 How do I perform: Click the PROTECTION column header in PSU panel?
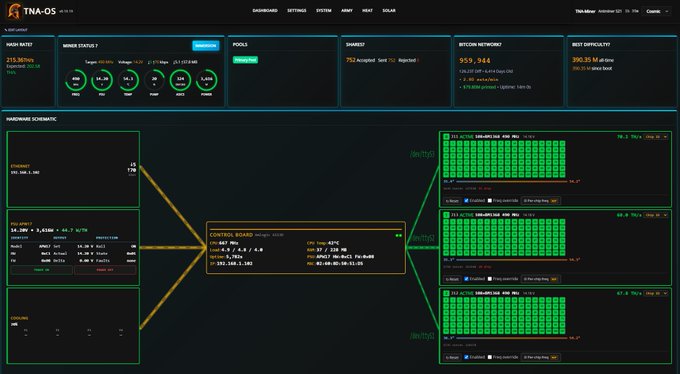[x=107, y=238]
